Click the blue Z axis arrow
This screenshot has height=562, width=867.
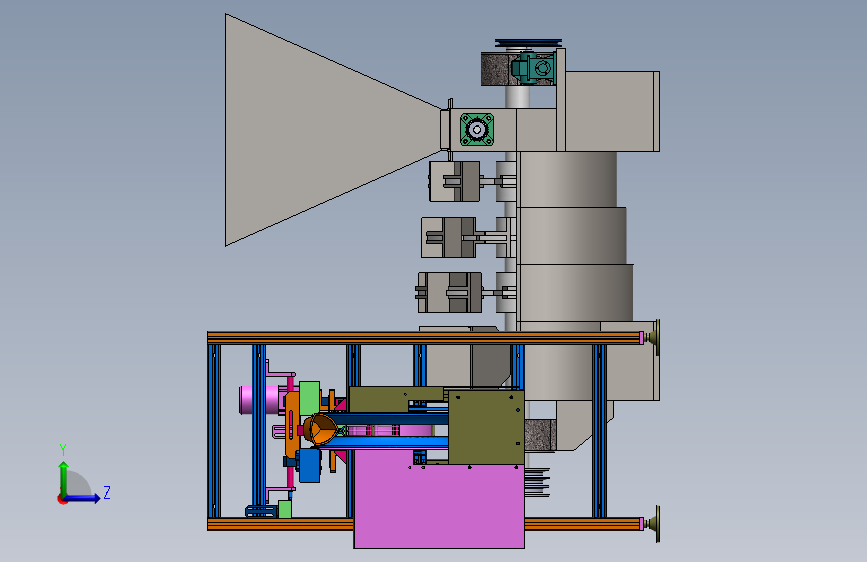[83, 498]
